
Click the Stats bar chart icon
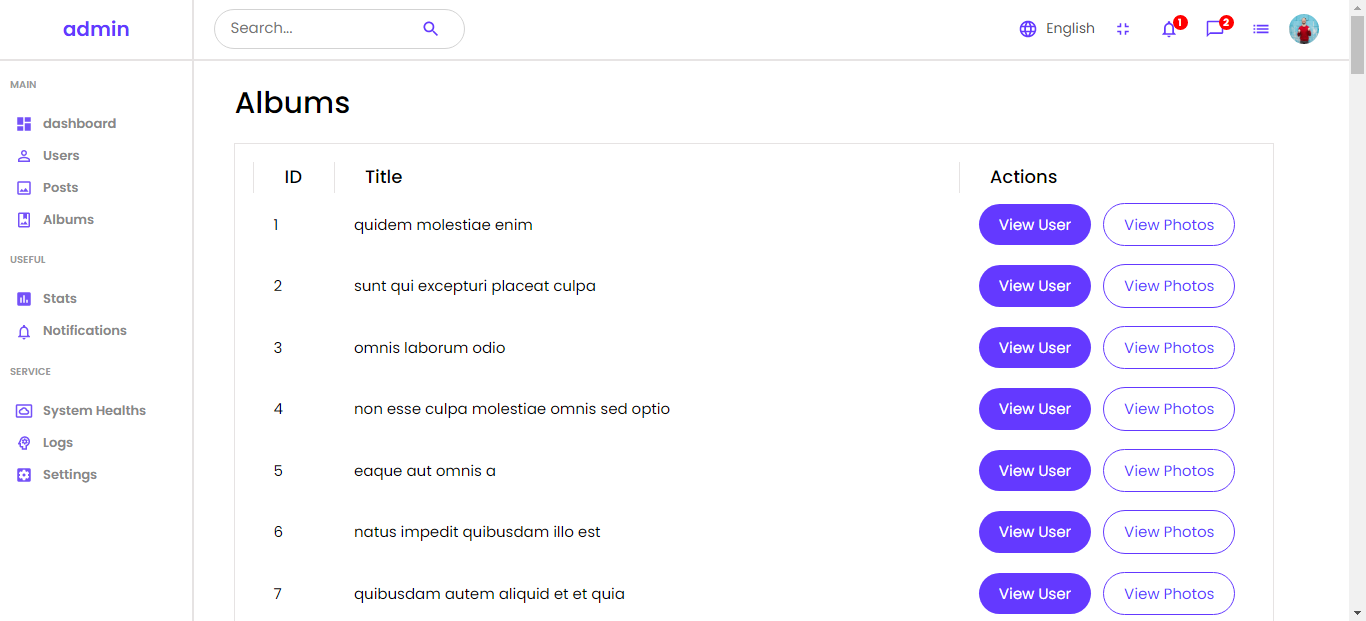pos(24,299)
